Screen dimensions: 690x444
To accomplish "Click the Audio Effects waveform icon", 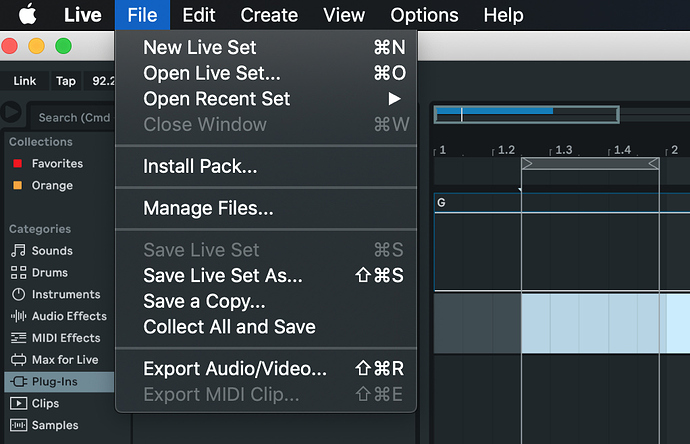I will point(18,316).
